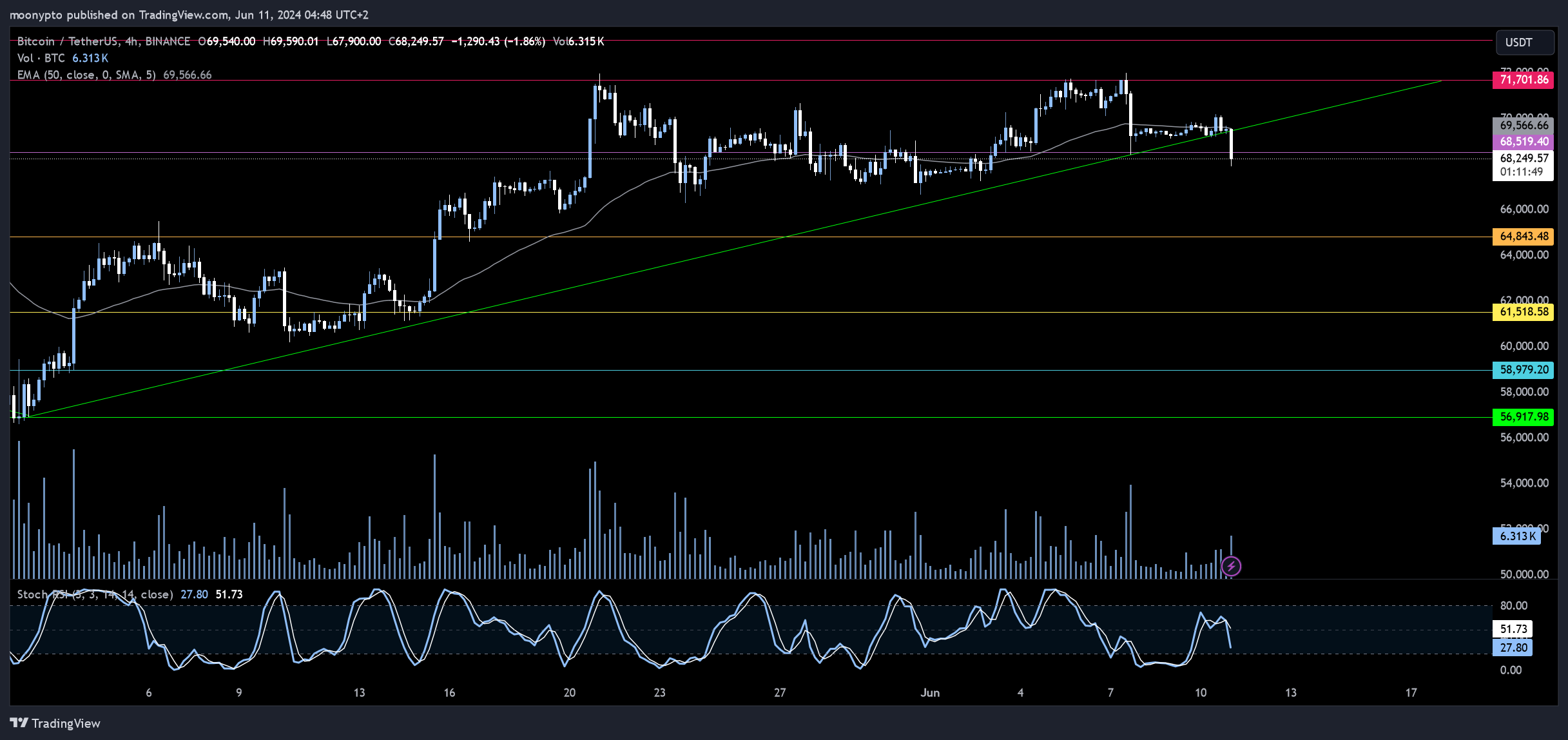Click the 01:11:49 candle countdown
Viewport: 1568px width, 740px height.
tap(1520, 172)
